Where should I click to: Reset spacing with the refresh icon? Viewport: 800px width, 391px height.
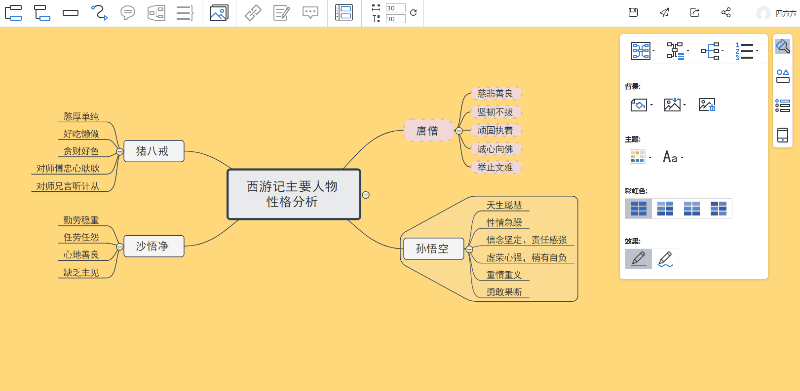tap(413, 13)
